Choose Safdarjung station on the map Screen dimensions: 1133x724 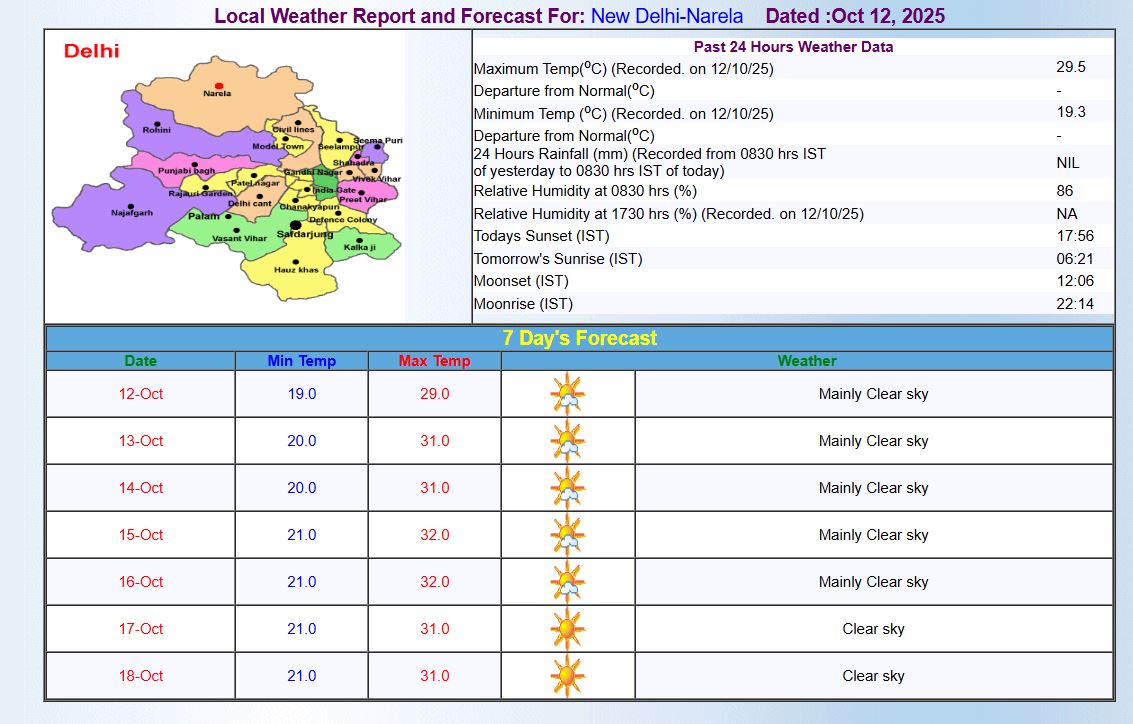tap(295, 227)
